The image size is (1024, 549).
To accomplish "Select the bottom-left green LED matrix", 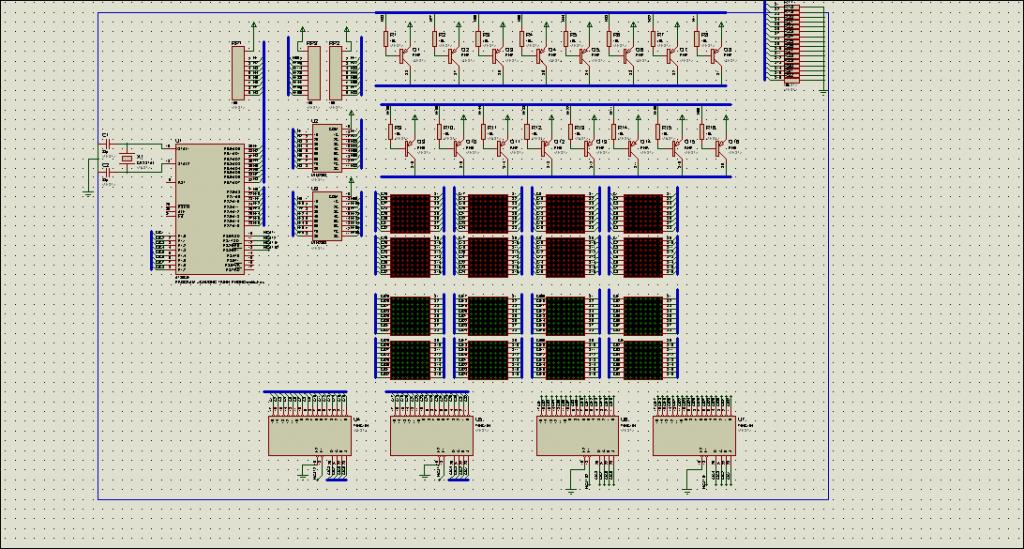I will (x=409, y=358).
